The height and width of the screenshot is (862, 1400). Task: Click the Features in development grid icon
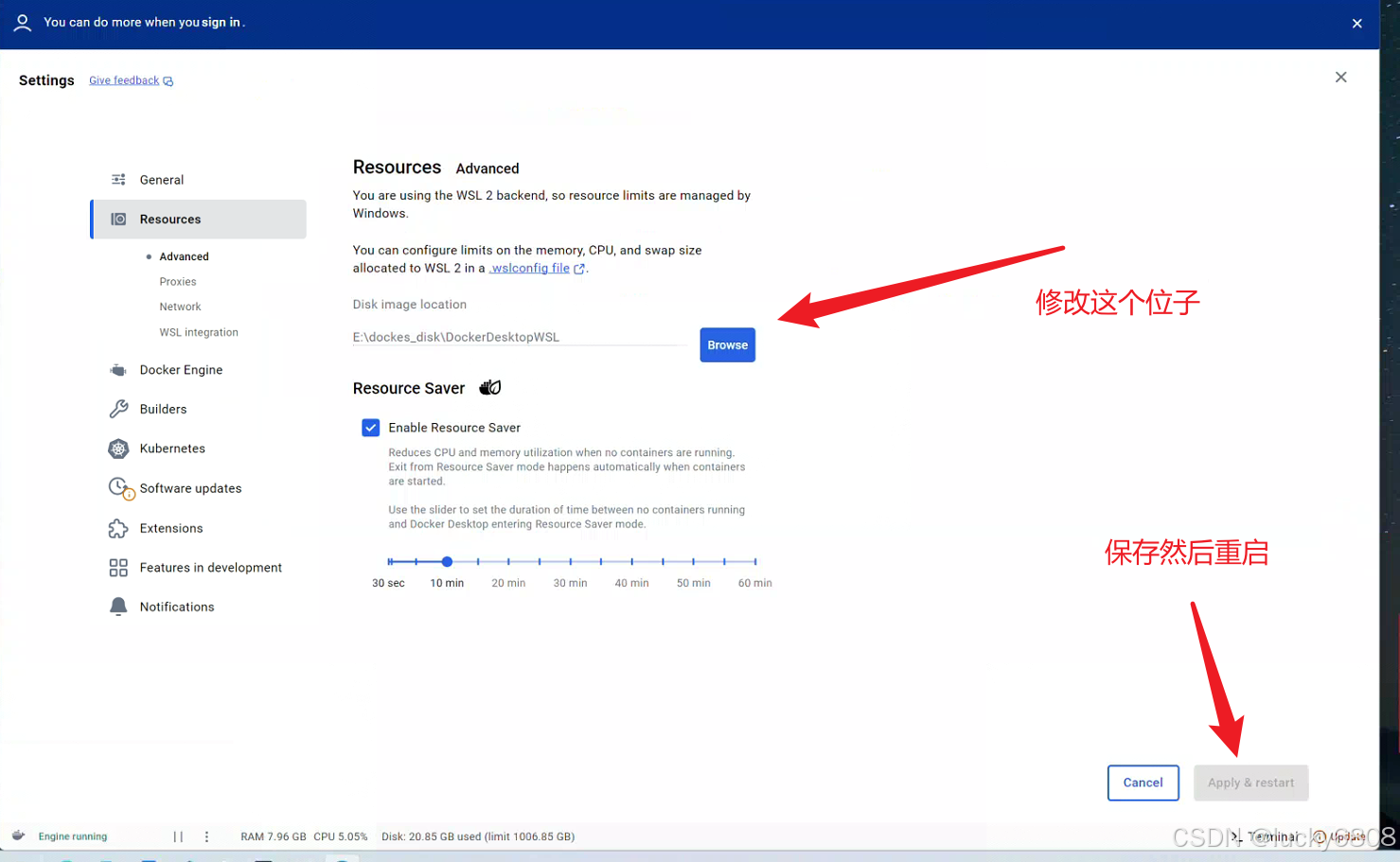tap(118, 568)
